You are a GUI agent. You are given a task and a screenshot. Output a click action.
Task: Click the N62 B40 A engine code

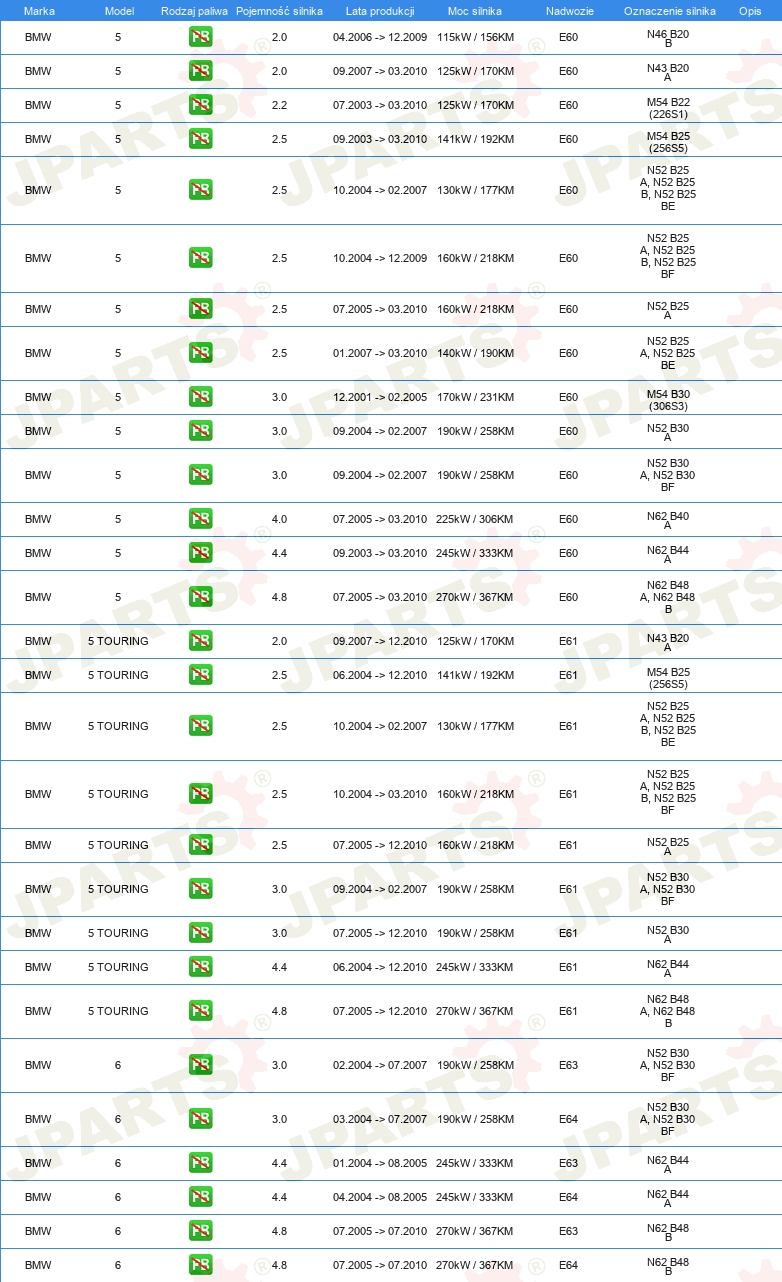(x=668, y=522)
